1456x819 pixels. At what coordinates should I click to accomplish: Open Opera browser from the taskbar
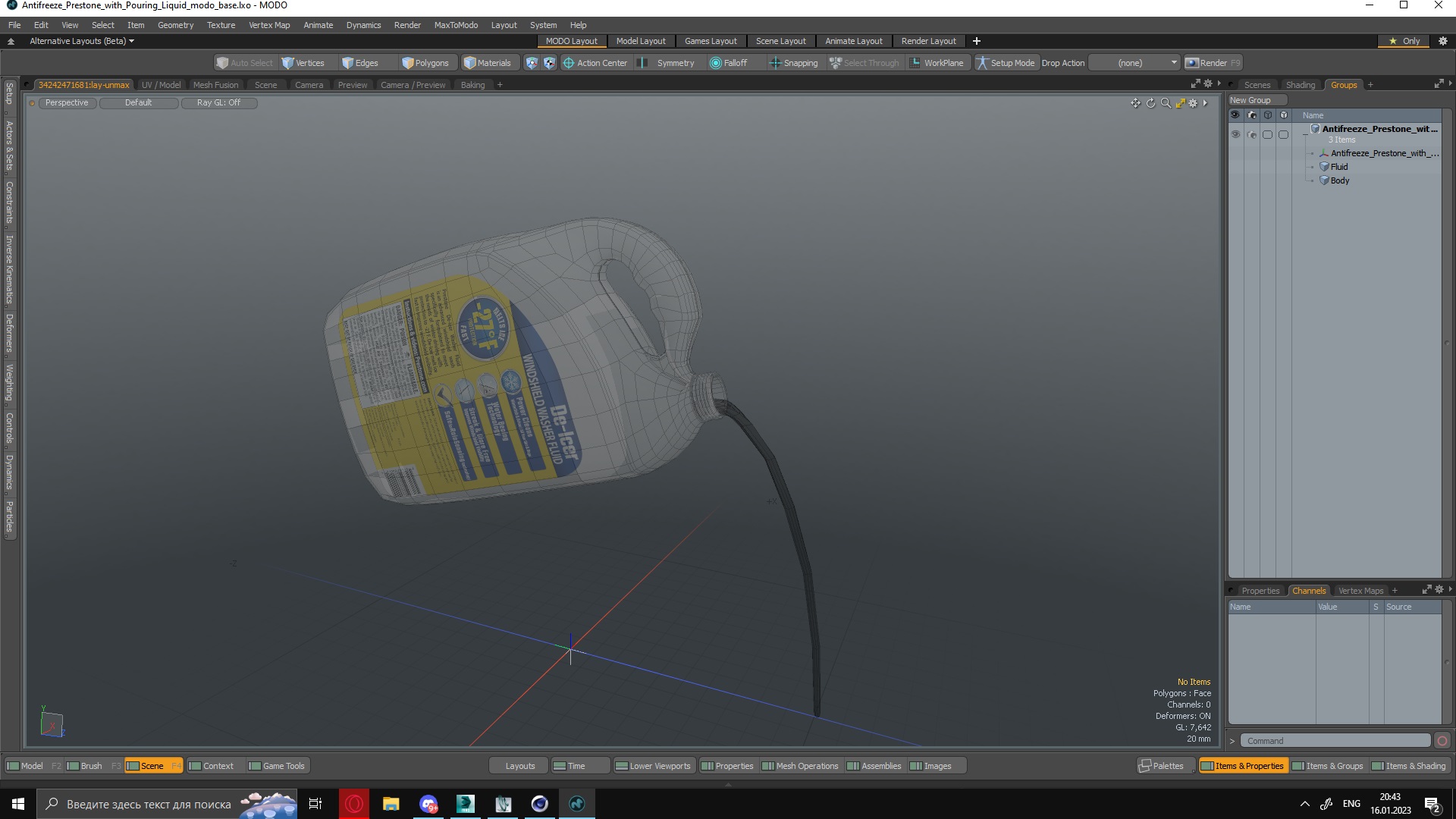click(x=353, y=804)
